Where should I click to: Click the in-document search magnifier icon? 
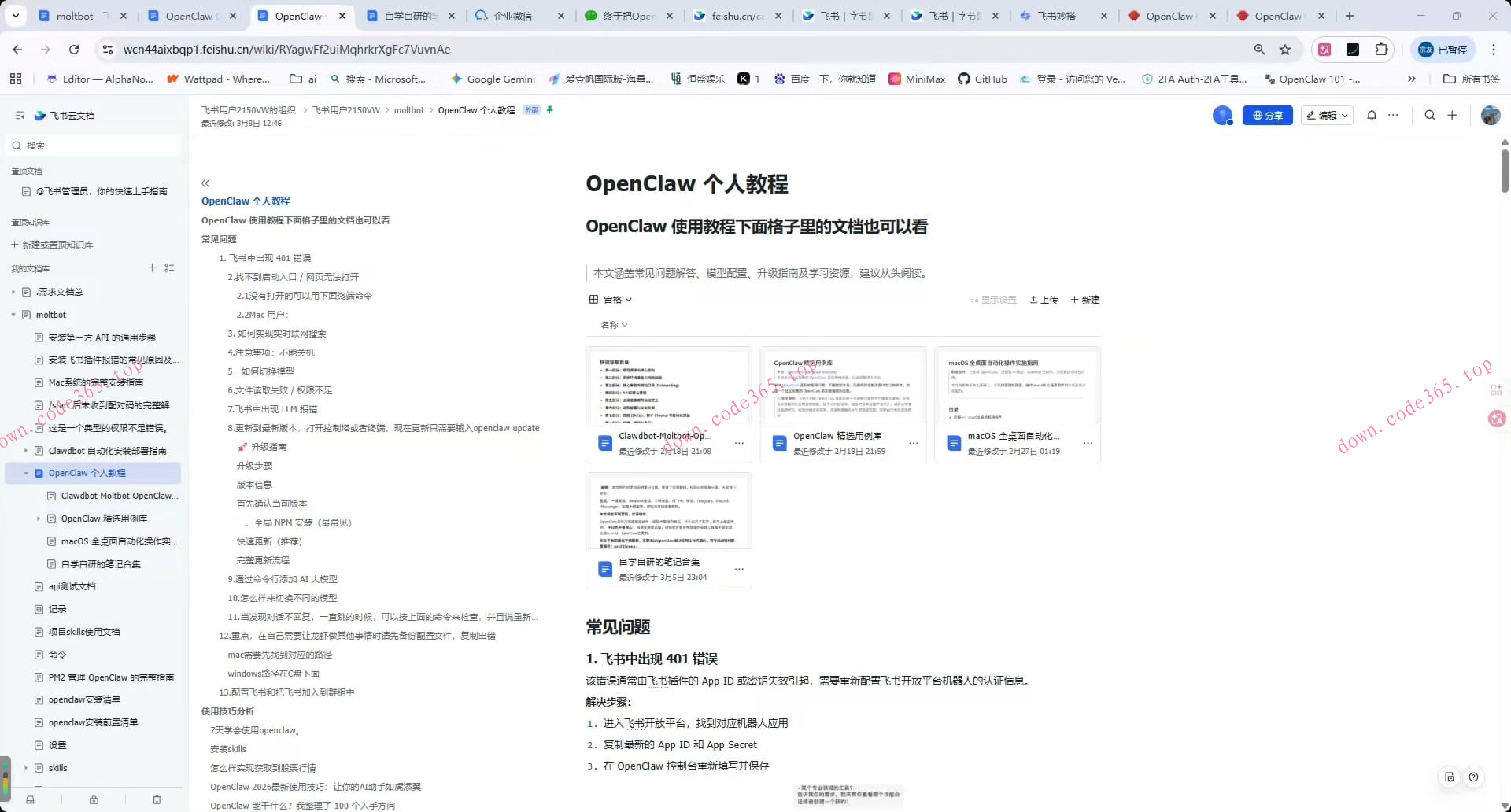(1430, 115)
